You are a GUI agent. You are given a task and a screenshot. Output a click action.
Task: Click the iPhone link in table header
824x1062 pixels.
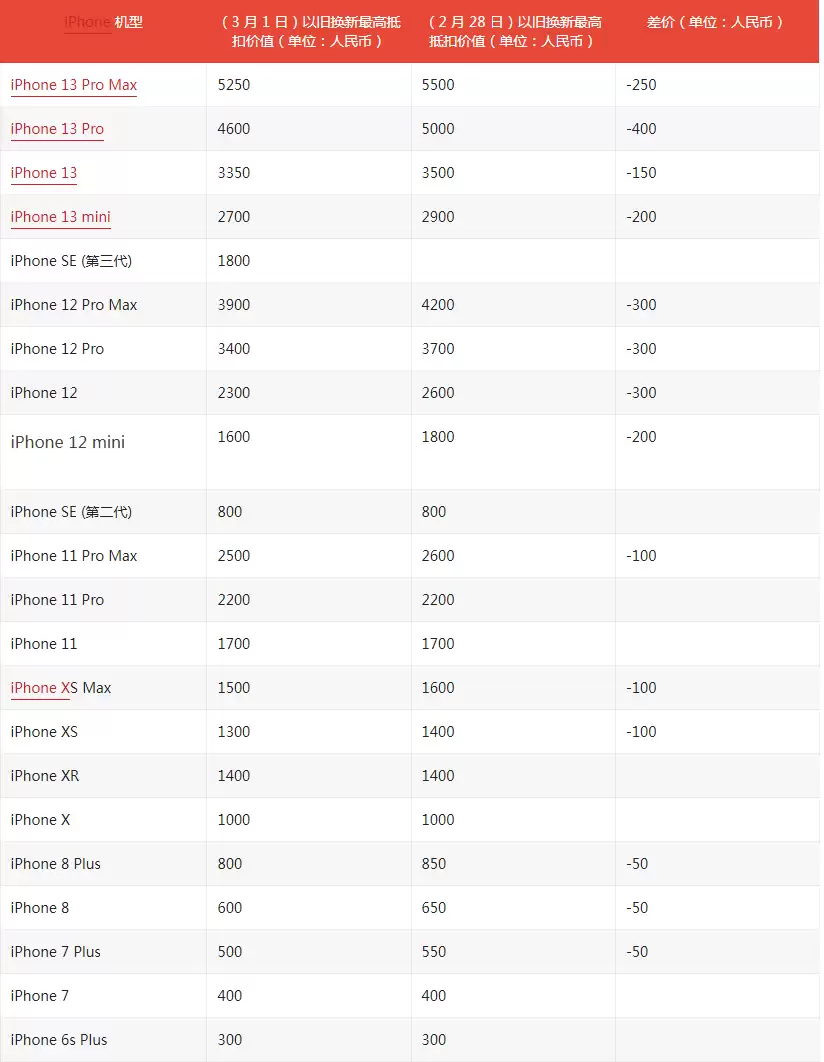[x=88, y=22]
